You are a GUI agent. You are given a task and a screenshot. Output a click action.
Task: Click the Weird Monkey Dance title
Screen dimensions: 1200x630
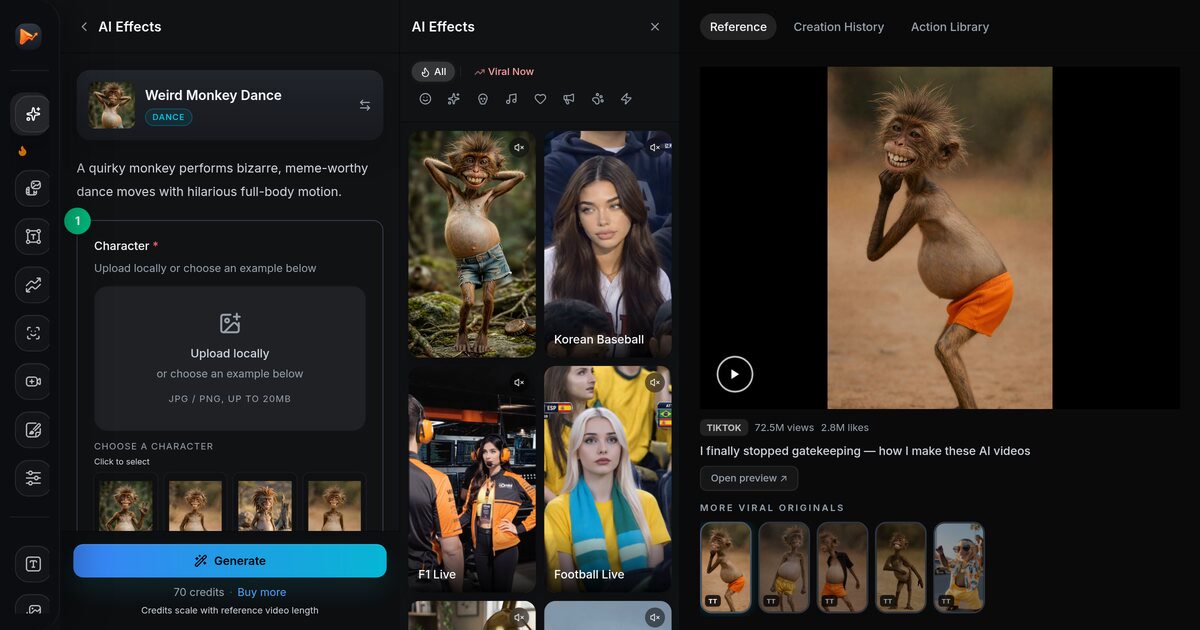[213, 95]
